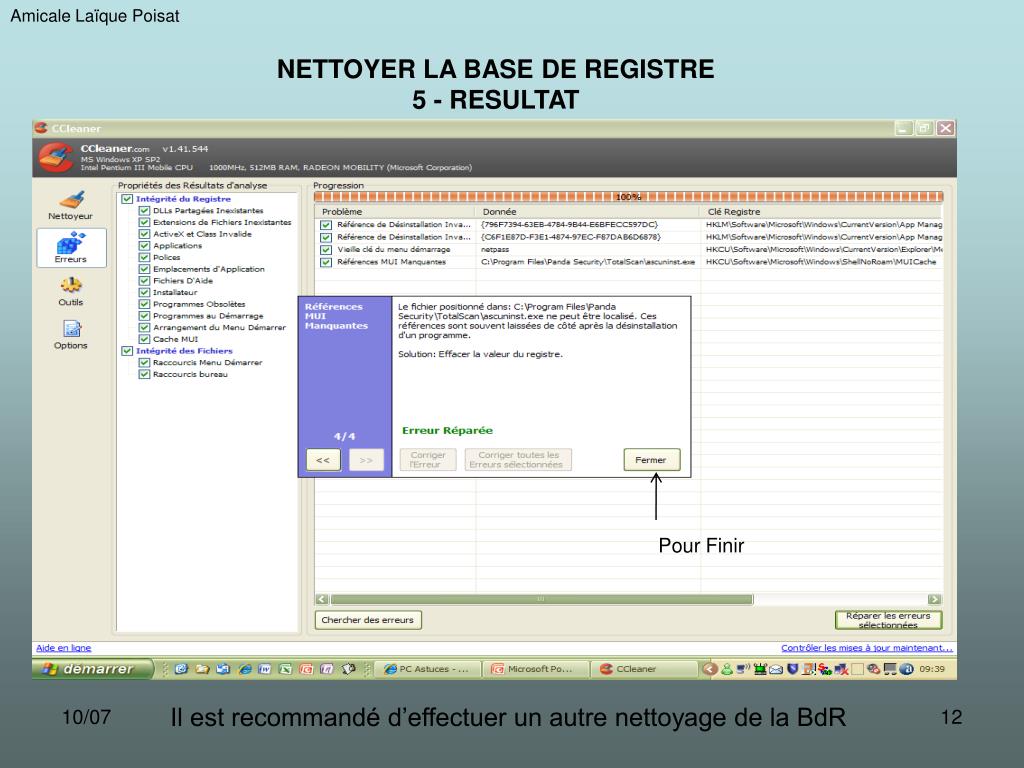1024x768 pixels.
Task: Switch to CCleaner taskbar button
Action: point(644,669)
